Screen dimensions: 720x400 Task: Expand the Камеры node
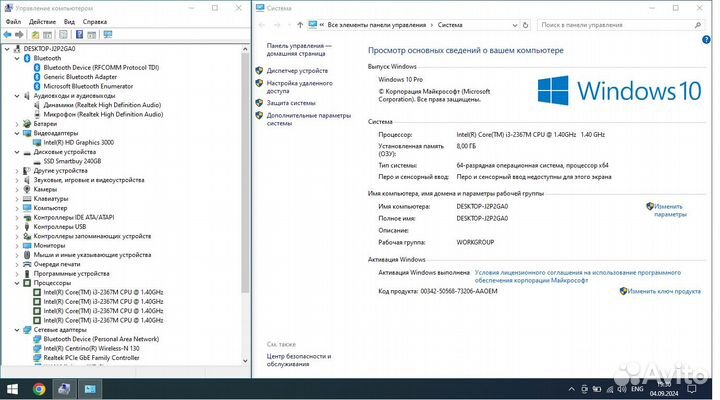(17, 189)
